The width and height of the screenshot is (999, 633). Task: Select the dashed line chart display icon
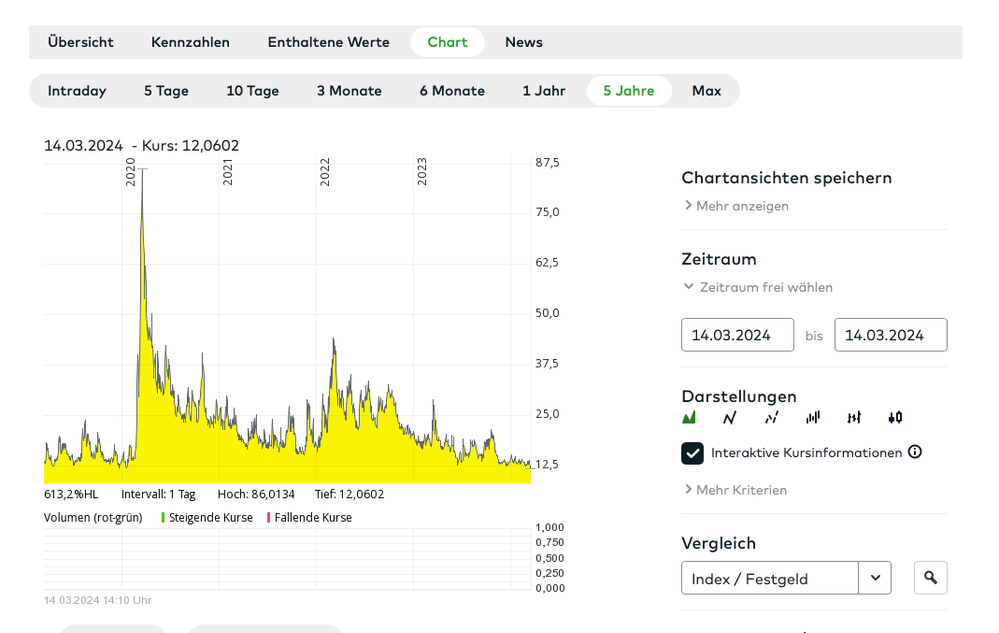[x=771, y=417]
